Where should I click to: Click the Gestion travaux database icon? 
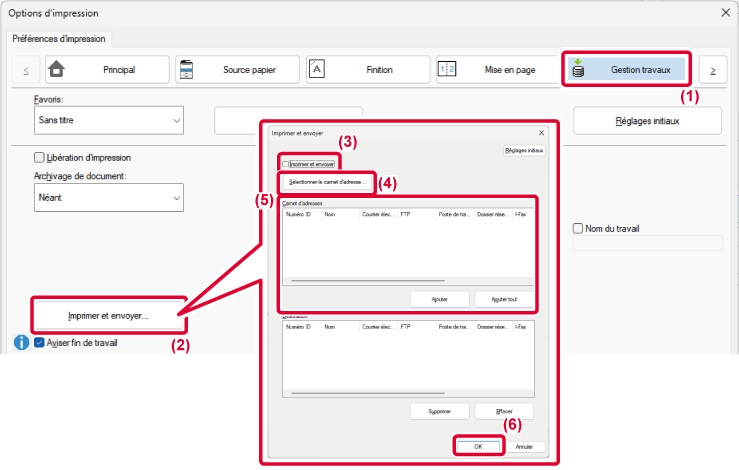click(x=578, y=69)
